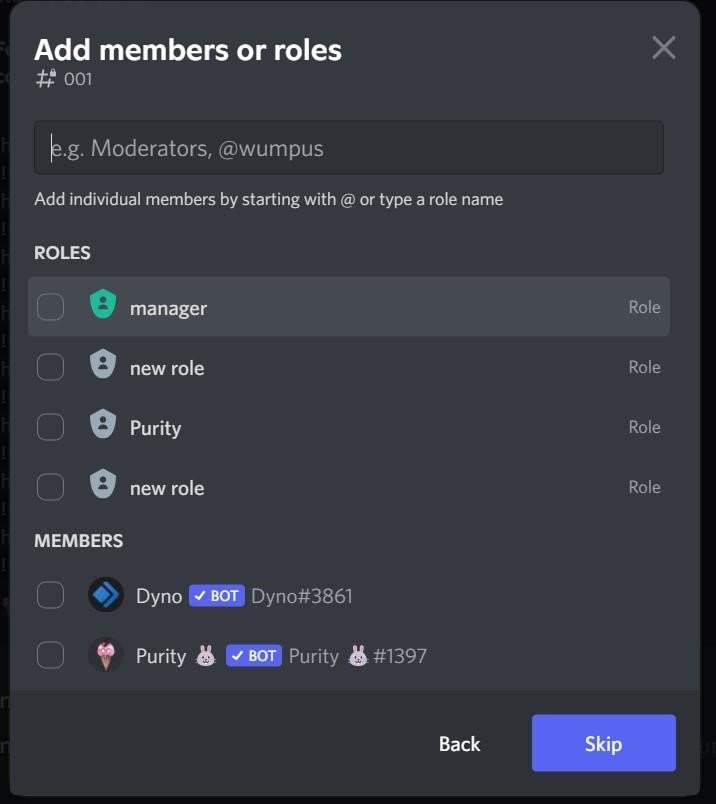Focus the Moderators, @wumpus search field

click(x=349, y=148)
